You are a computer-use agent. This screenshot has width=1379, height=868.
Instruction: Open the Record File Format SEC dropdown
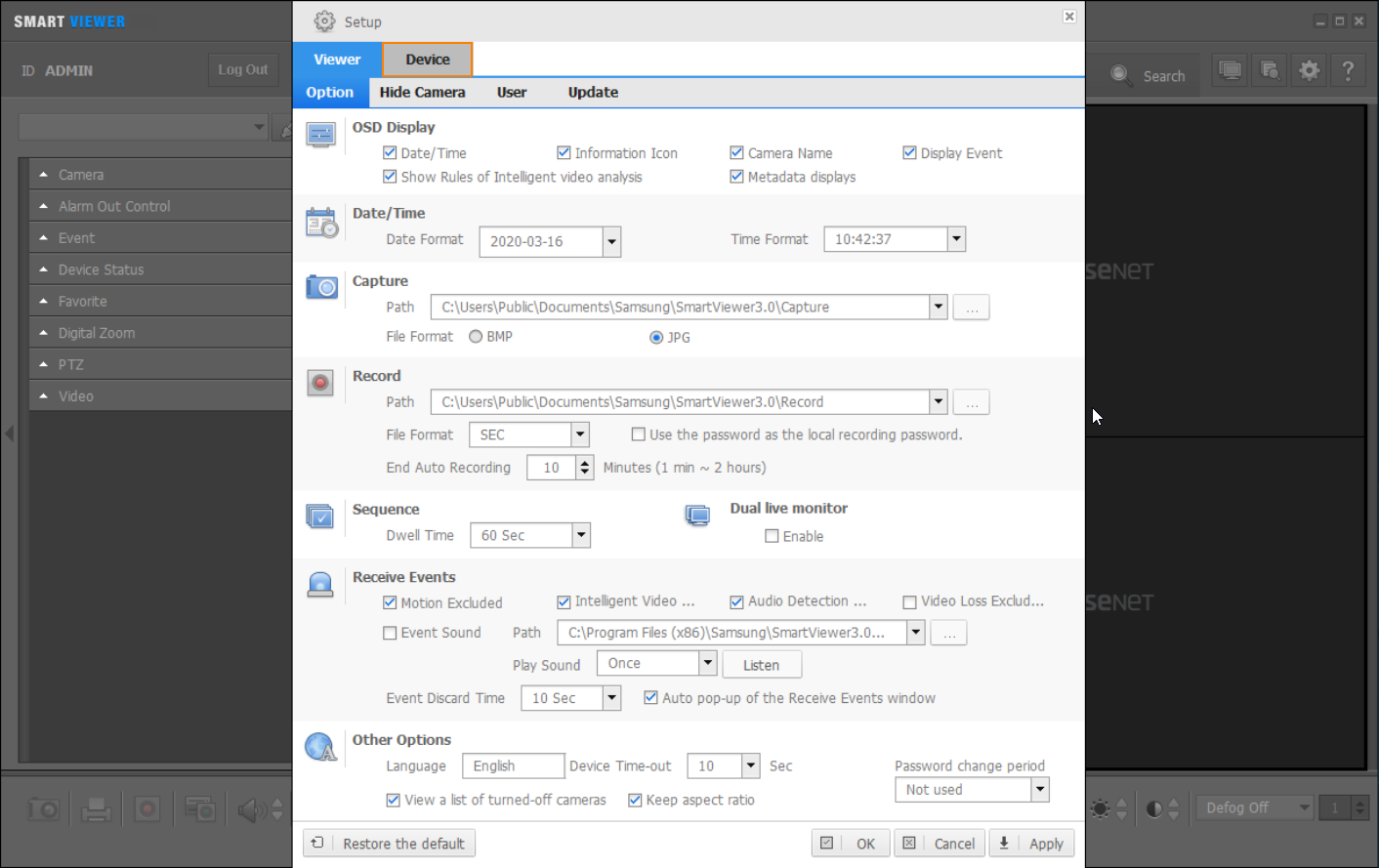point(580,434)
